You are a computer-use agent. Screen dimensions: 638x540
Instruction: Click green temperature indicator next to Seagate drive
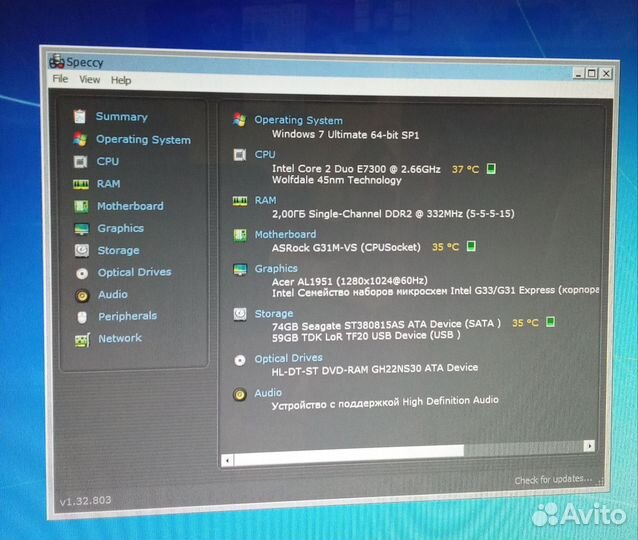550,322
